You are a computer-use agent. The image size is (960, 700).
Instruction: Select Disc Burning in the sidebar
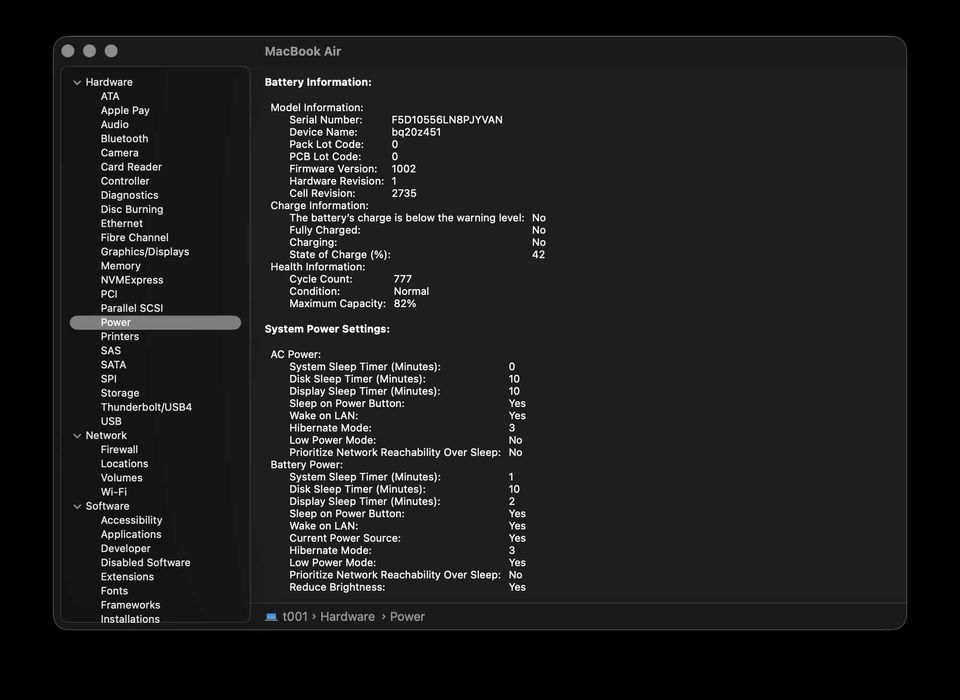(x=132, y=209)
